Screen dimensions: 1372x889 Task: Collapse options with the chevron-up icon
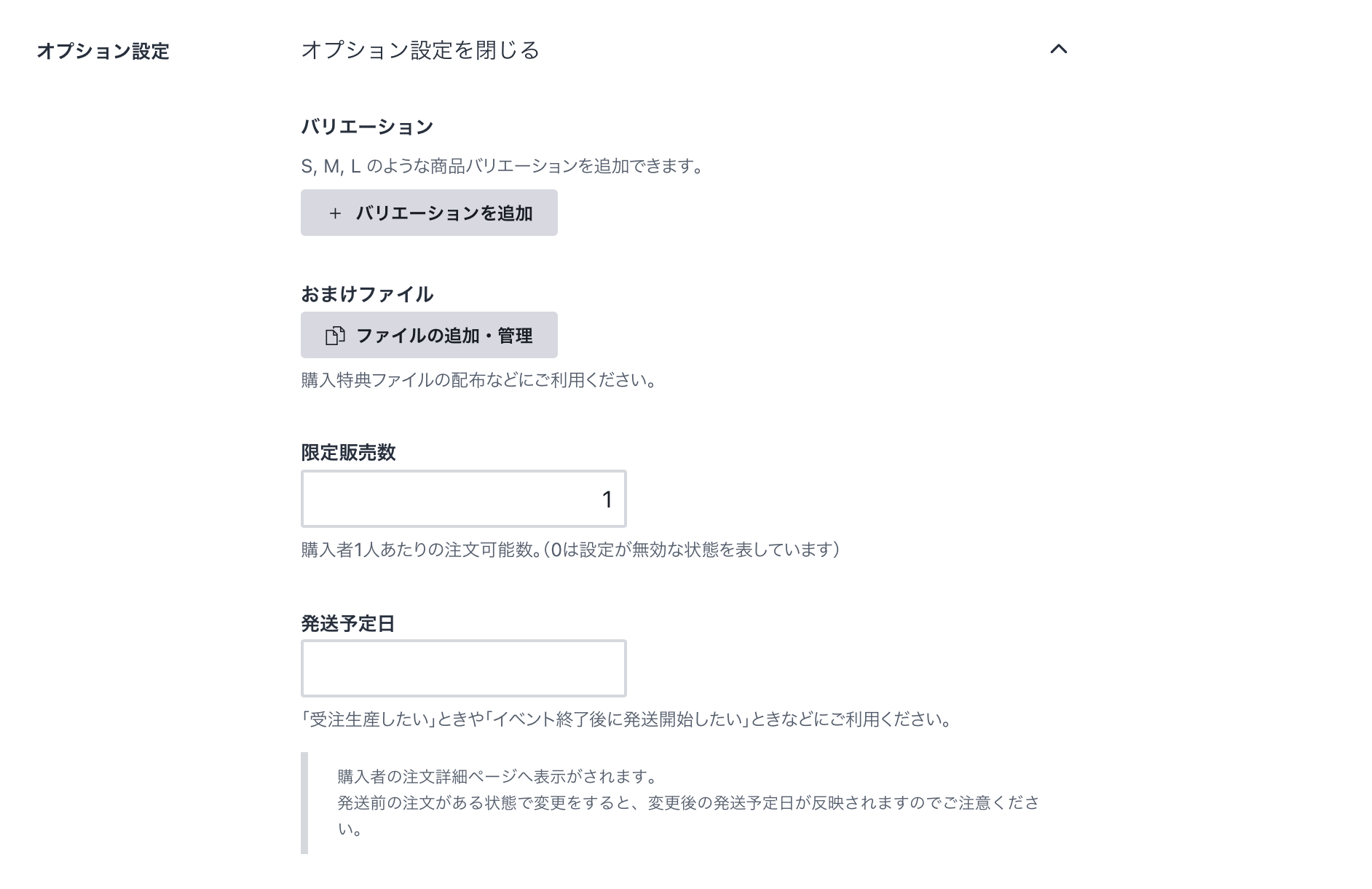[x=1058, y=49]
